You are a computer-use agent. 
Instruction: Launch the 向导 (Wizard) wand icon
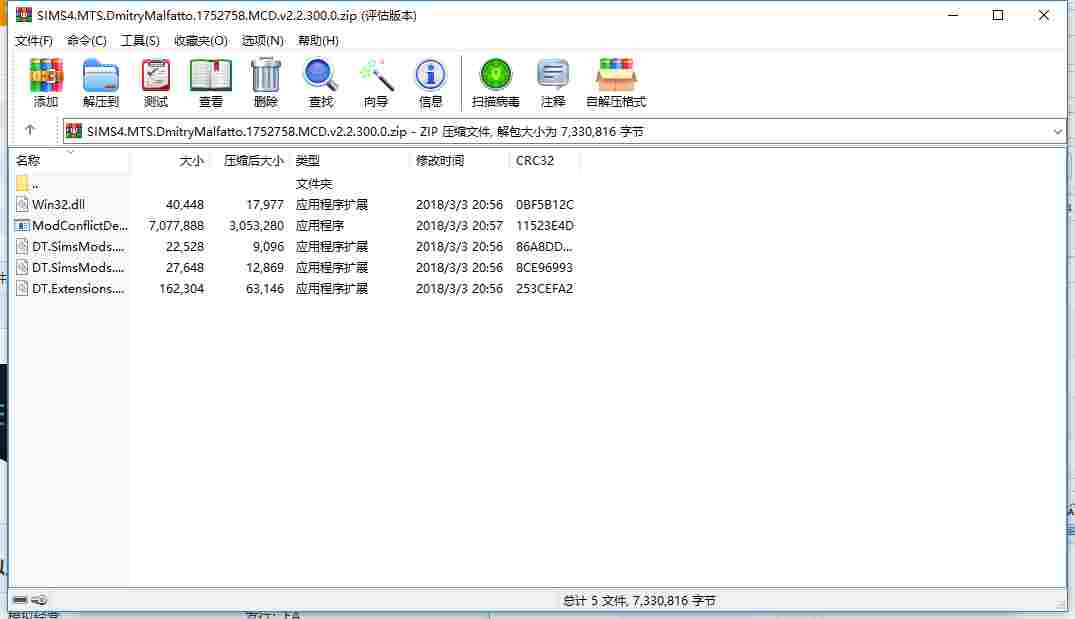pyautogui.click(x=376, y=82)
